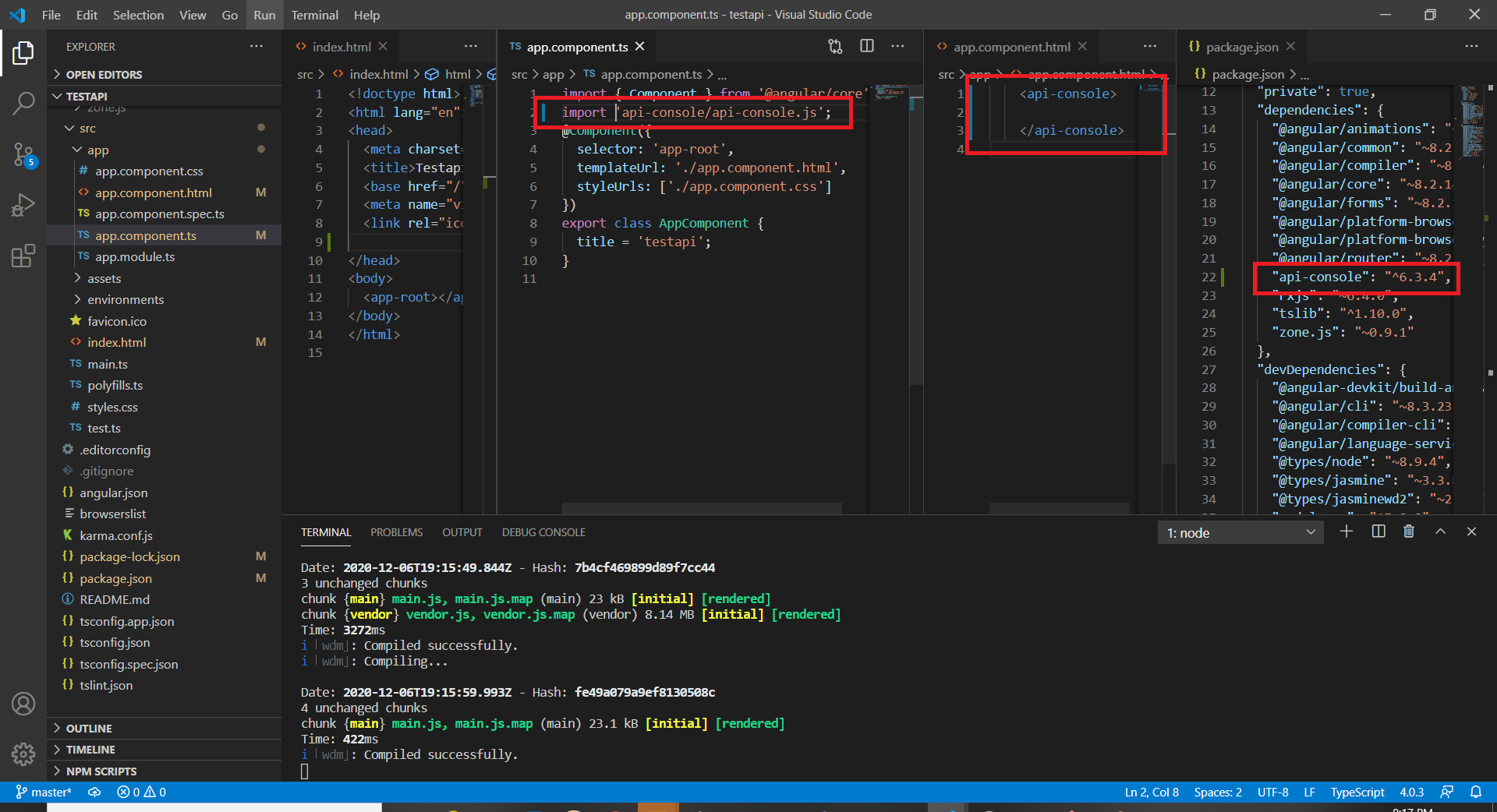Open the Run and Debug view
1497x812 pixels.
click(x=23, y=204)
